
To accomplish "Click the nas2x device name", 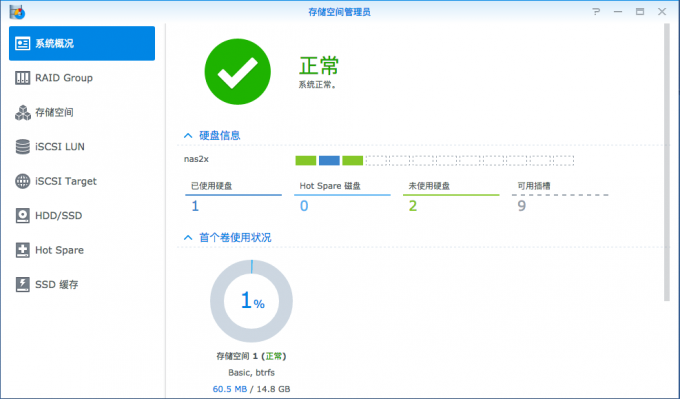I will click(196, 159).
